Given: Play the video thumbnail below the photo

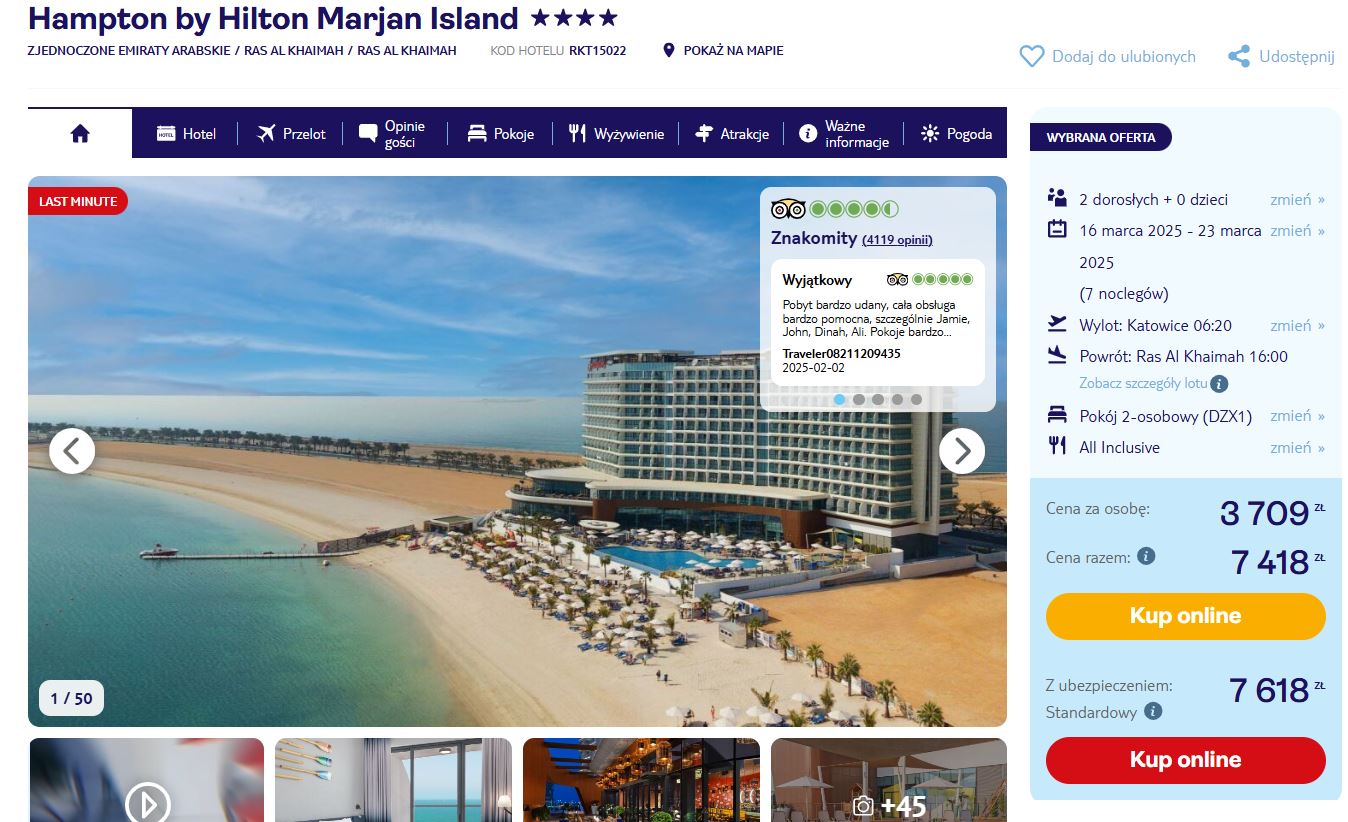Looking at the screenshot, I should point(147,802).
